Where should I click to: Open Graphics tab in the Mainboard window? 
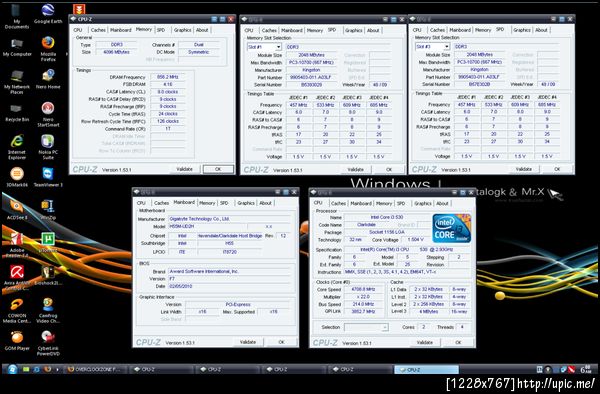(x=246, y=203)
